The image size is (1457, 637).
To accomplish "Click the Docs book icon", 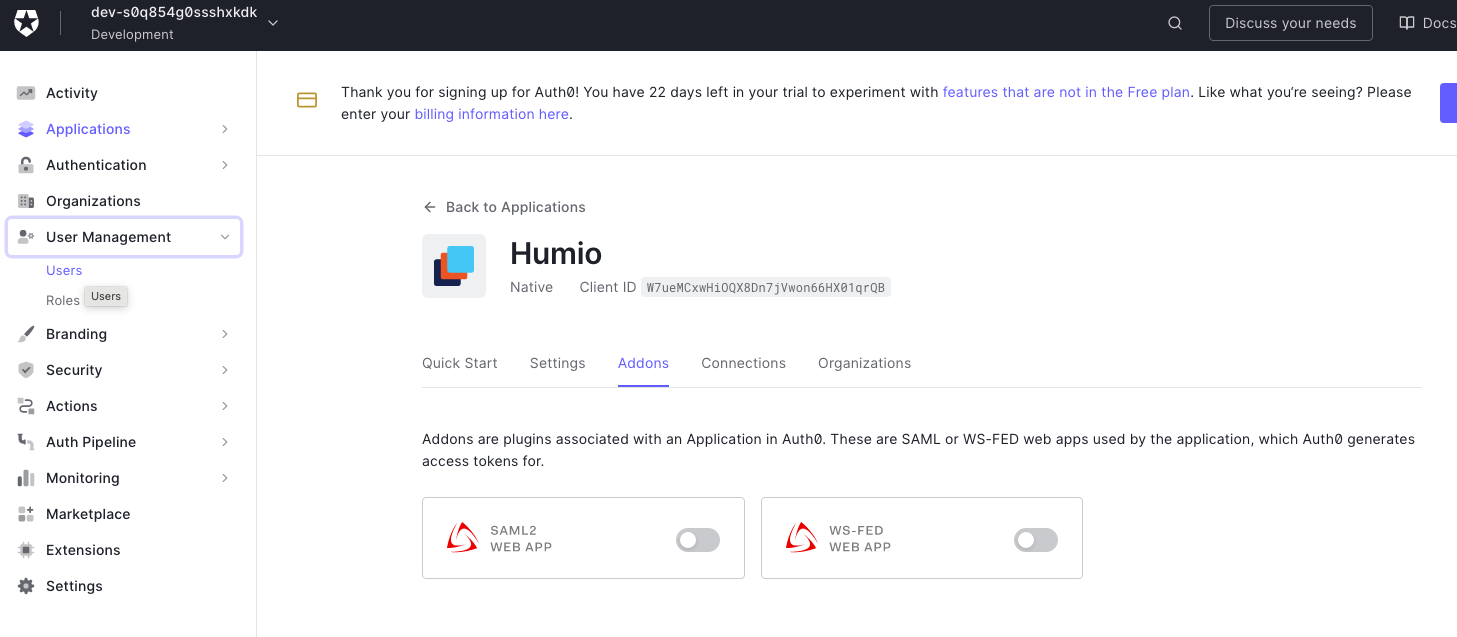I will [x=1408, y=22].
